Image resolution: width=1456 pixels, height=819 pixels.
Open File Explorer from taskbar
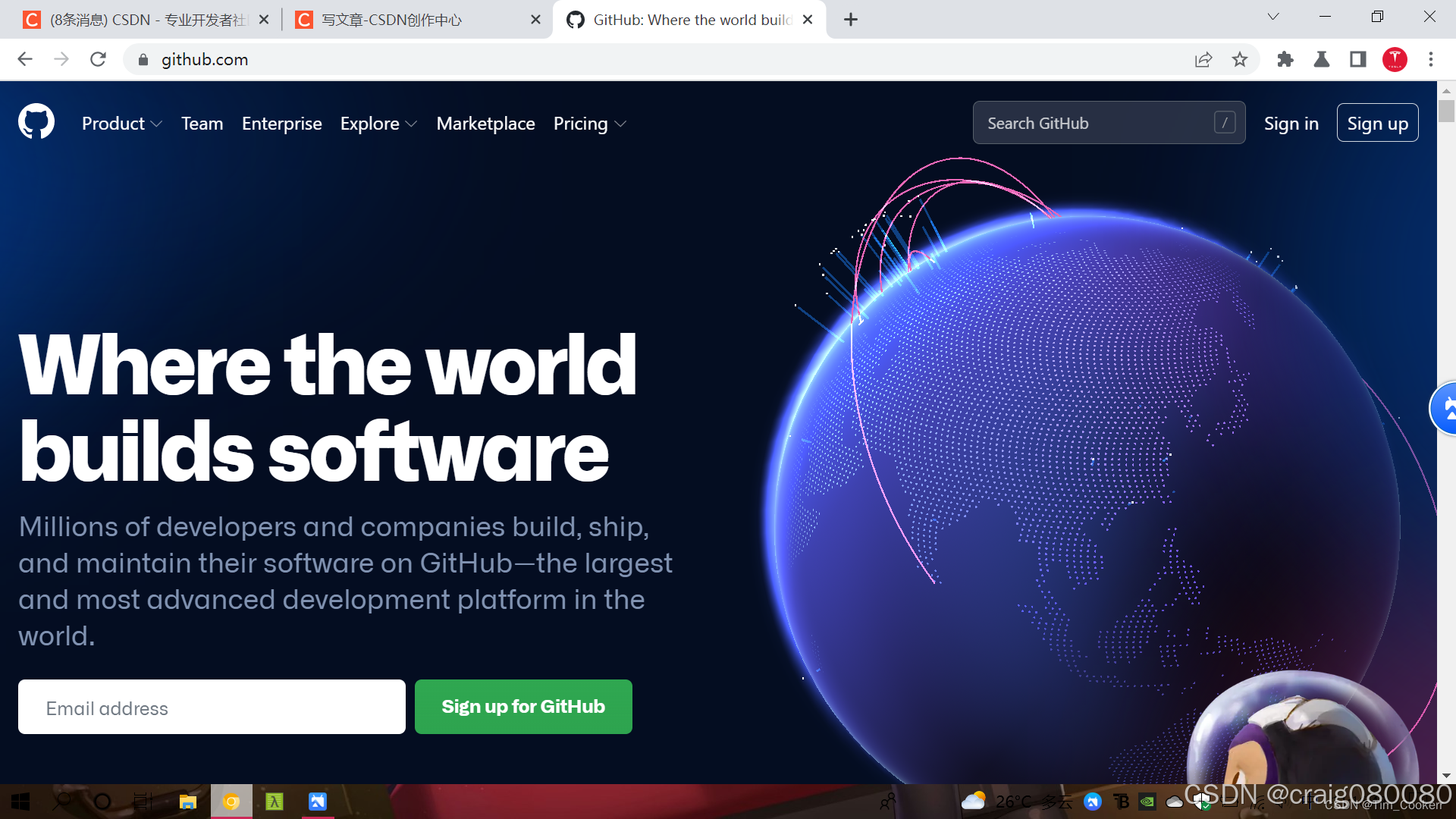click(187, 802)
